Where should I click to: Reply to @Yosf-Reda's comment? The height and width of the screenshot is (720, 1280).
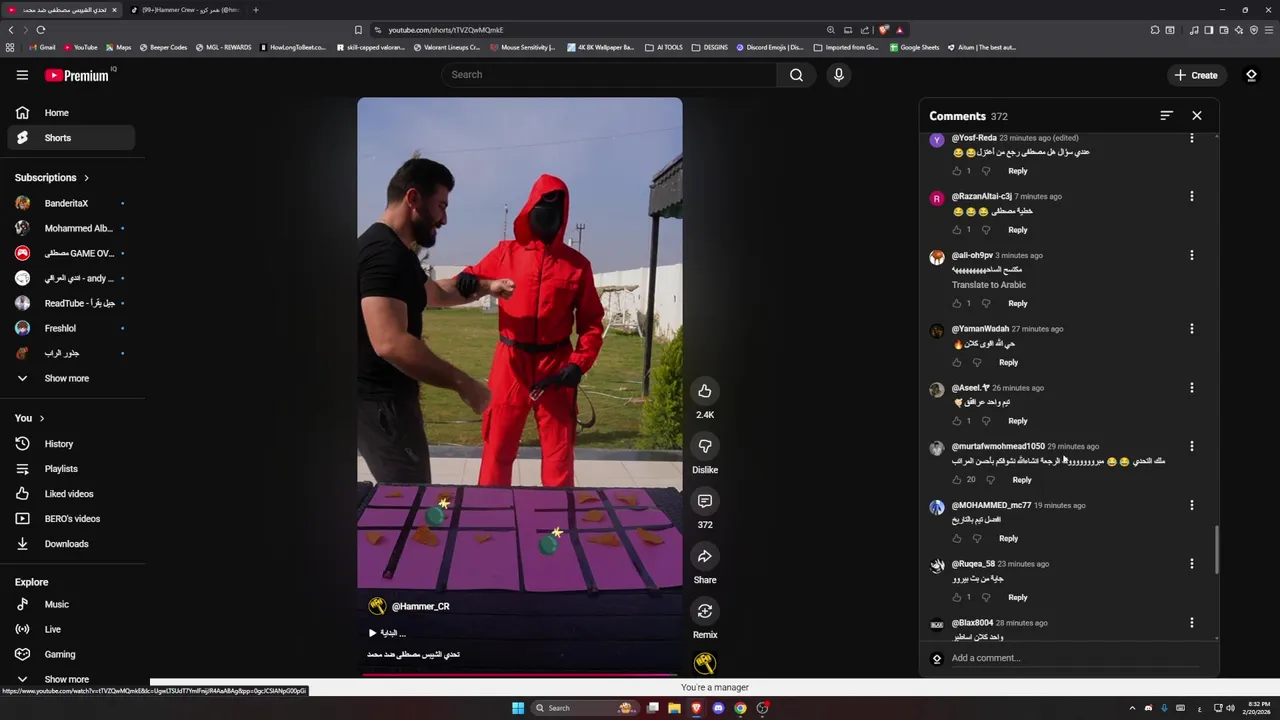pyautogui.click(x=1018, y=171)
